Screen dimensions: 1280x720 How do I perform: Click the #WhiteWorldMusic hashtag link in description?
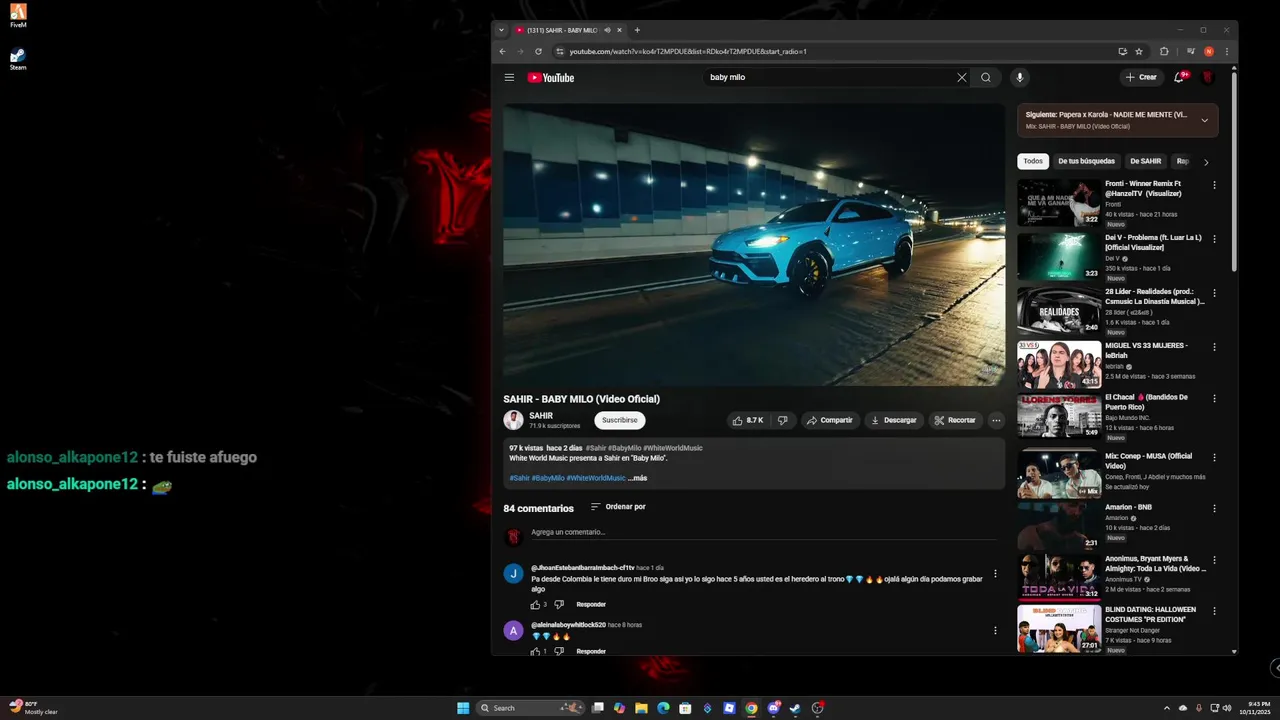click(x=596, y=478)
